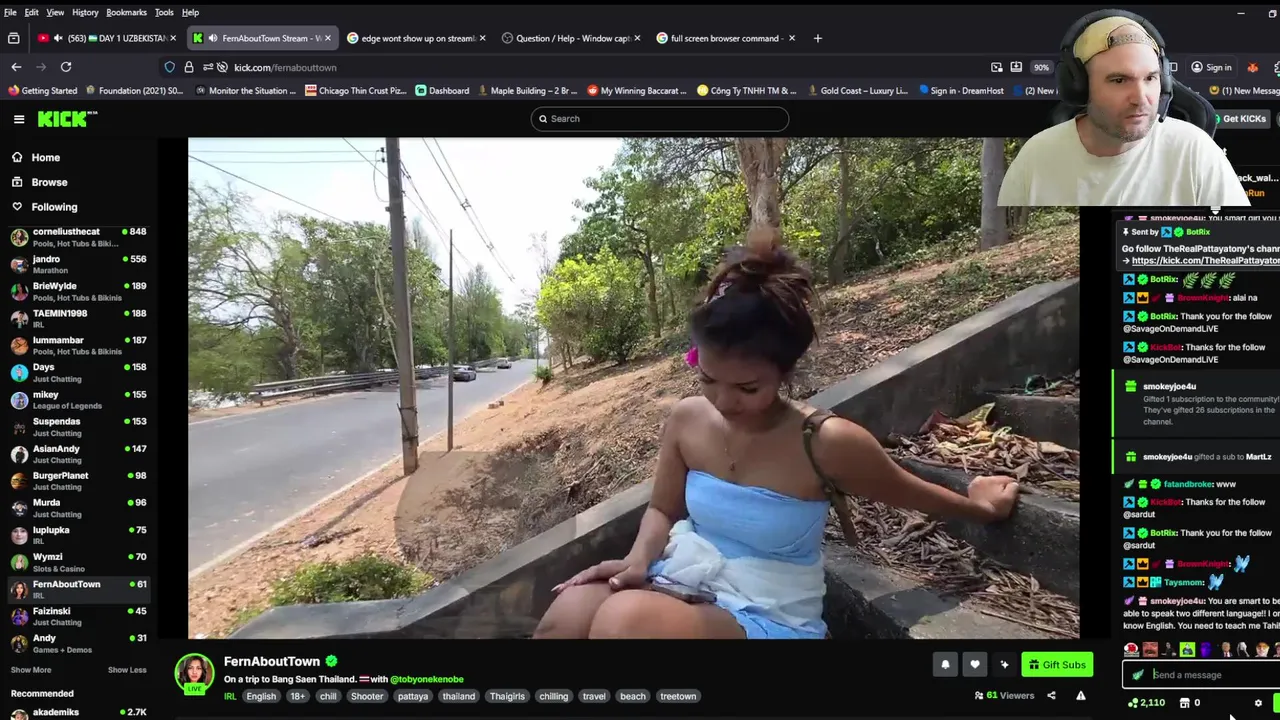The width and height of the screenshot is (1280, 720).
Task: Open the Kick hamburger sidebar menu
Action: [x=19, y=119]
